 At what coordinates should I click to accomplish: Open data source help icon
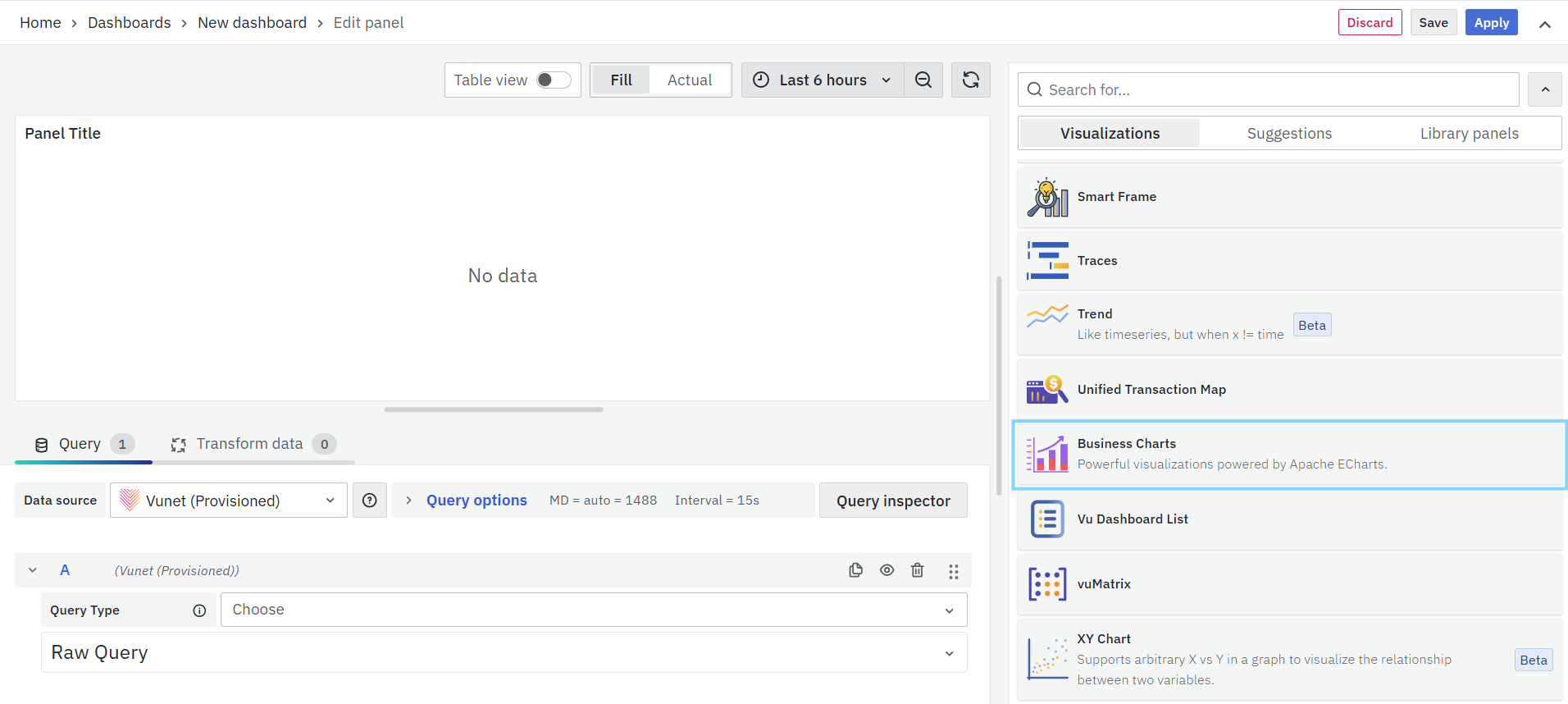click(370, 501)
